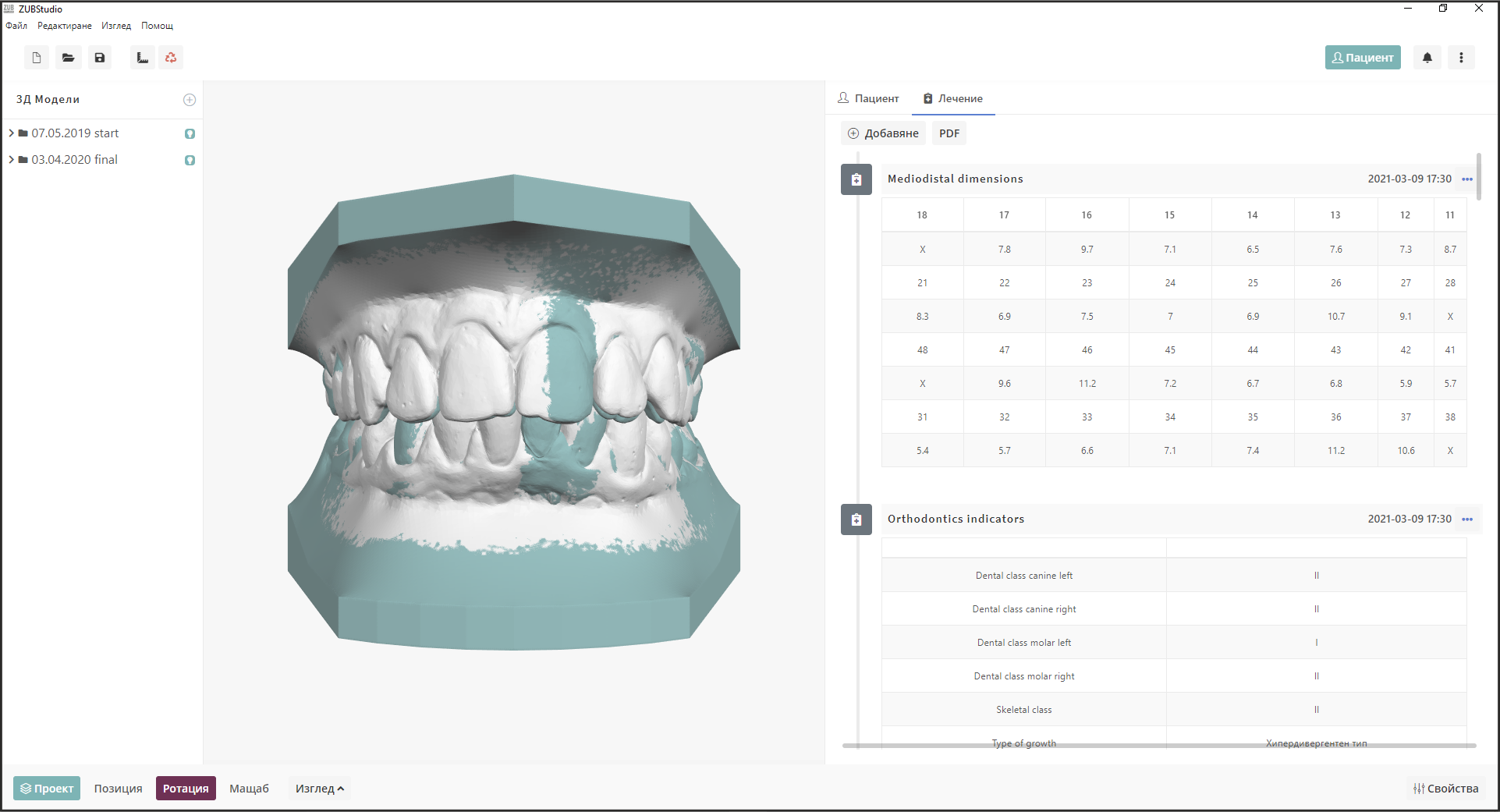This screenshot has width=1500, height=812.
Task: Add a new 3D model with the plus icon
Action: coord(190,99)
